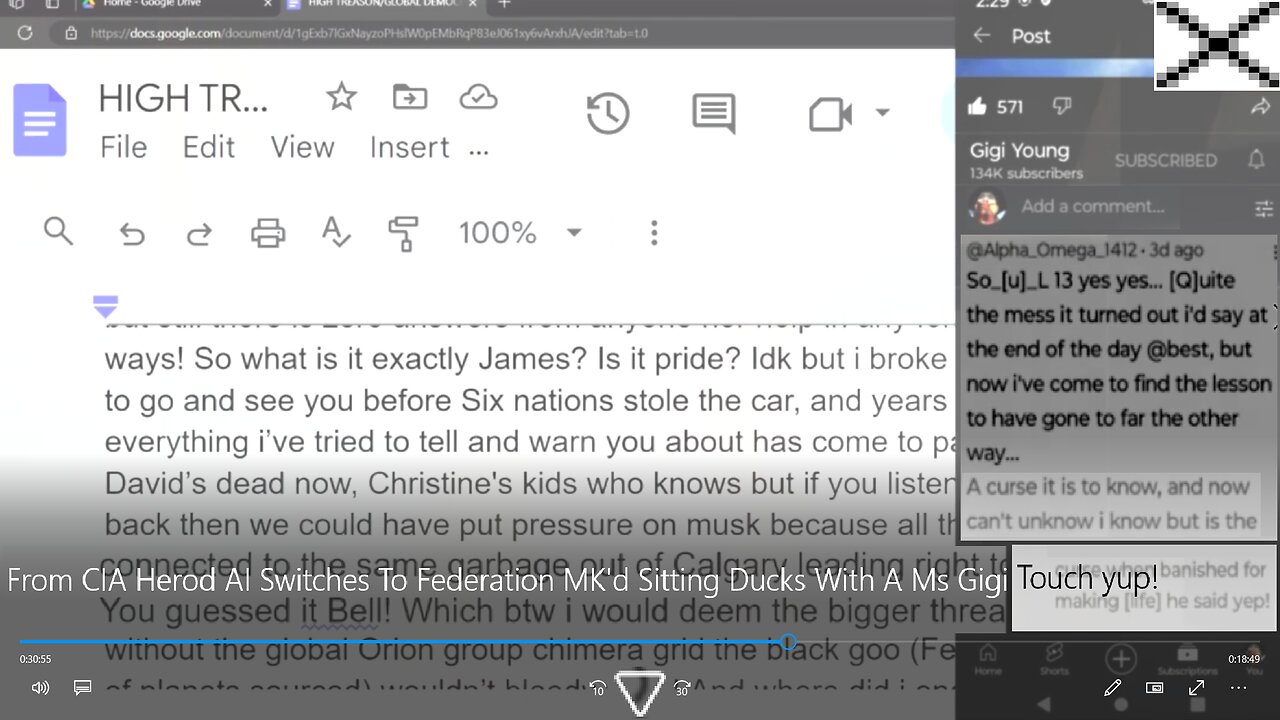Screen dimensions: 1280x720
Task: Skip back 10 seconds
Action: [597, 688]
